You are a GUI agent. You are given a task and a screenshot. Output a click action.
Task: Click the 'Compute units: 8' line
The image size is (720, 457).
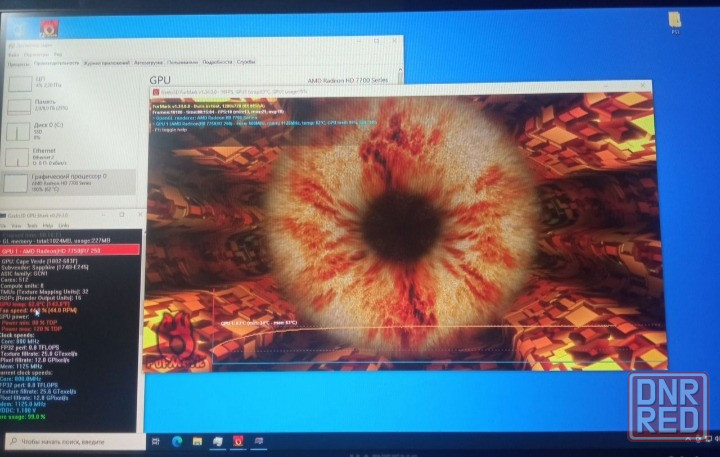[22, 286]
